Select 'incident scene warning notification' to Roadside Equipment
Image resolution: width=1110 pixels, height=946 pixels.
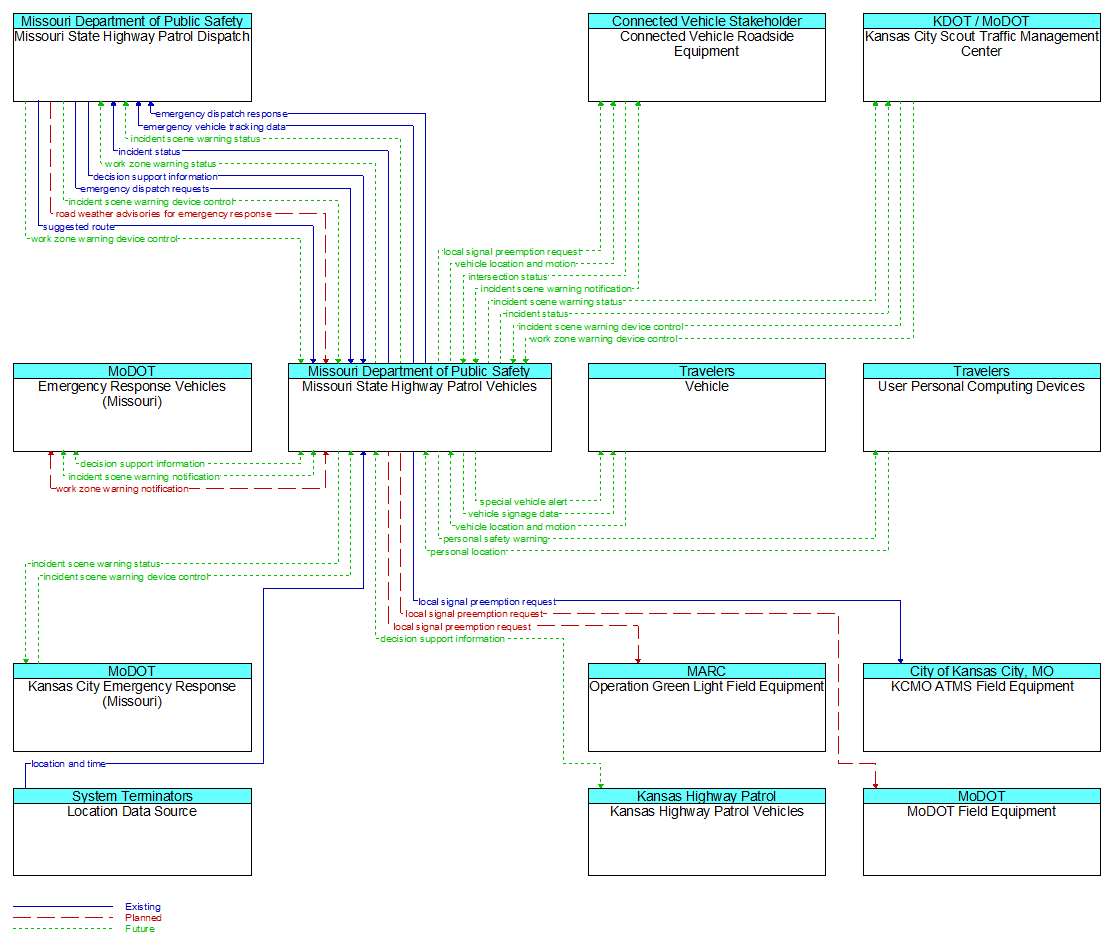[556, 289]
